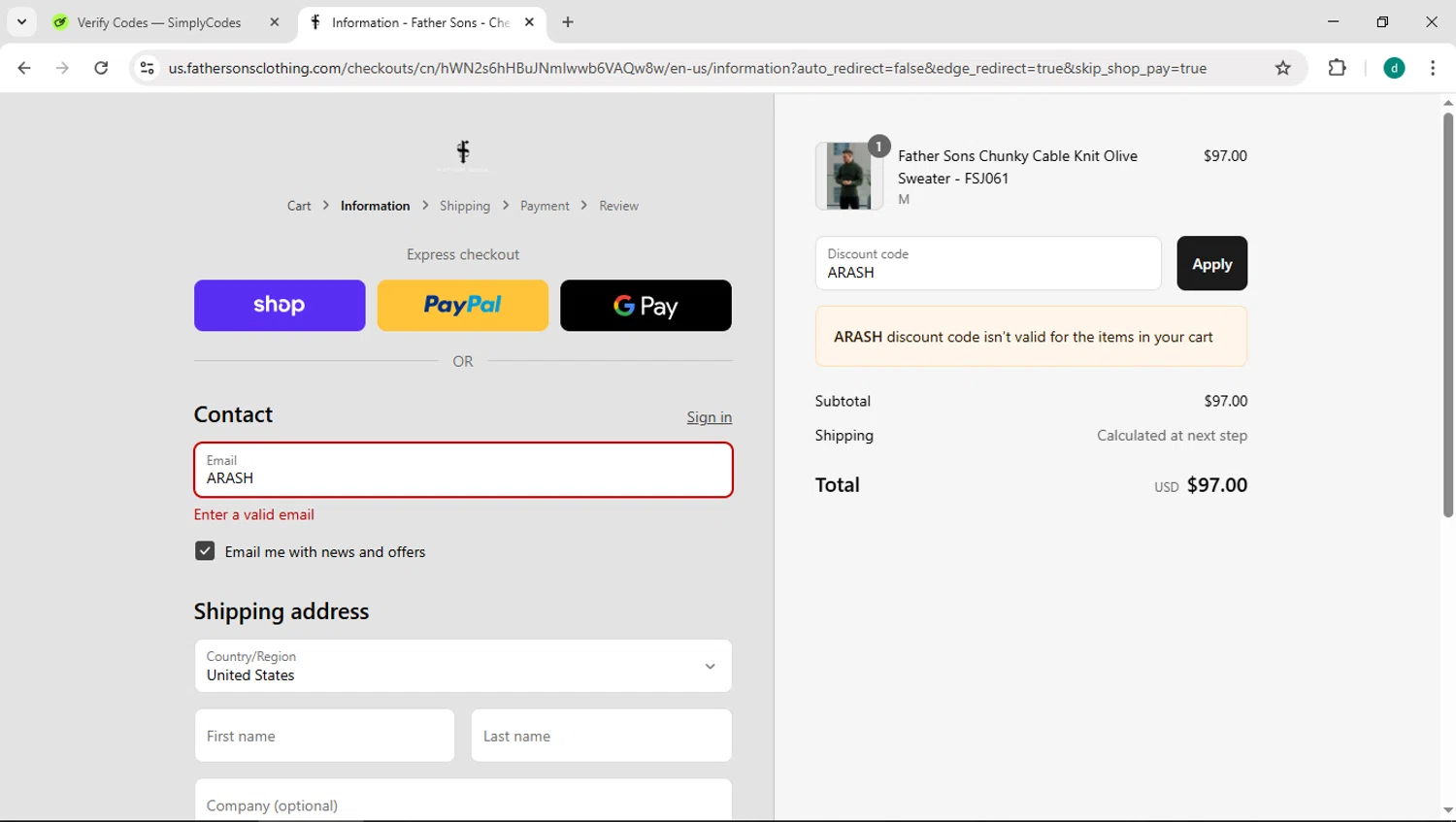Click the Subtotal $97.00 value
This screenshot has width=1456, height=822.
coord(1226,401)
